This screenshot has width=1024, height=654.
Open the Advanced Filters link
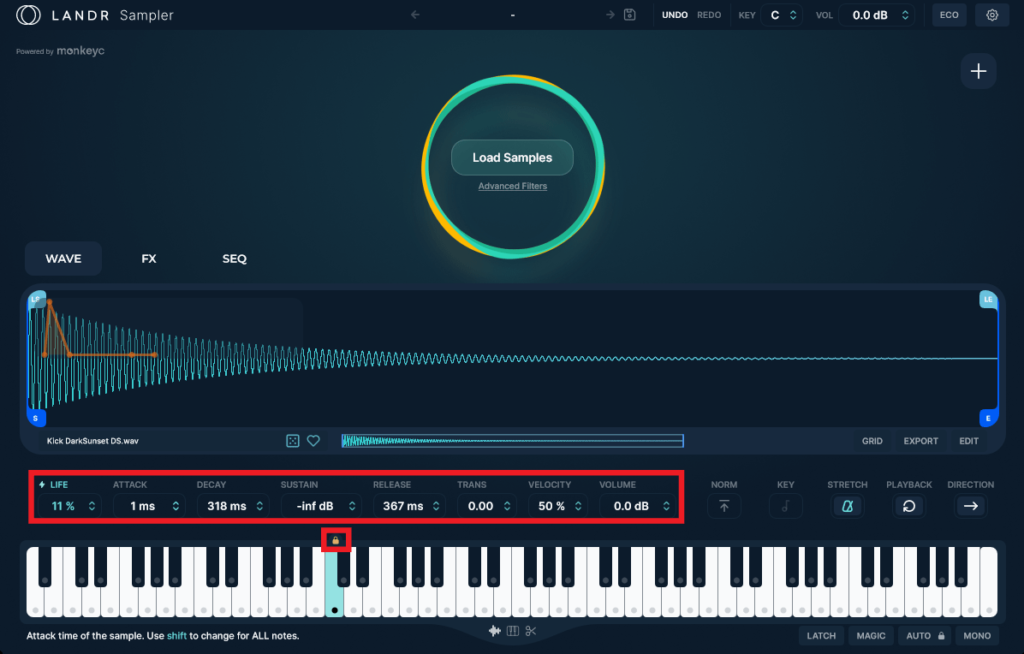point(513,186)
